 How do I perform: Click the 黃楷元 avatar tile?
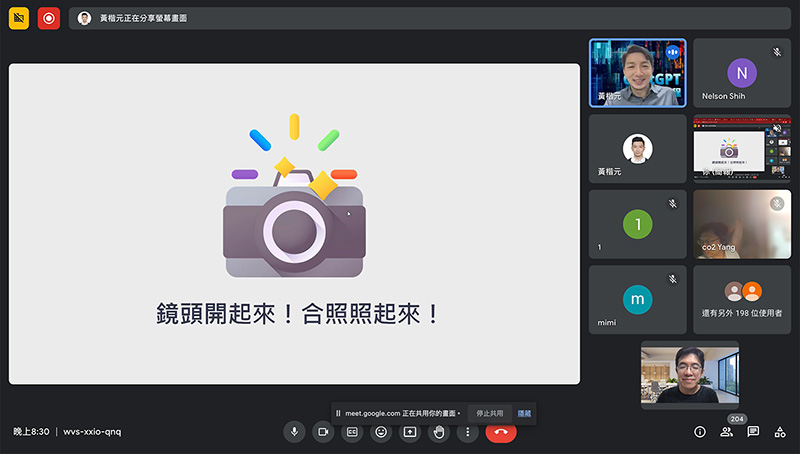(x=638, y=148)
